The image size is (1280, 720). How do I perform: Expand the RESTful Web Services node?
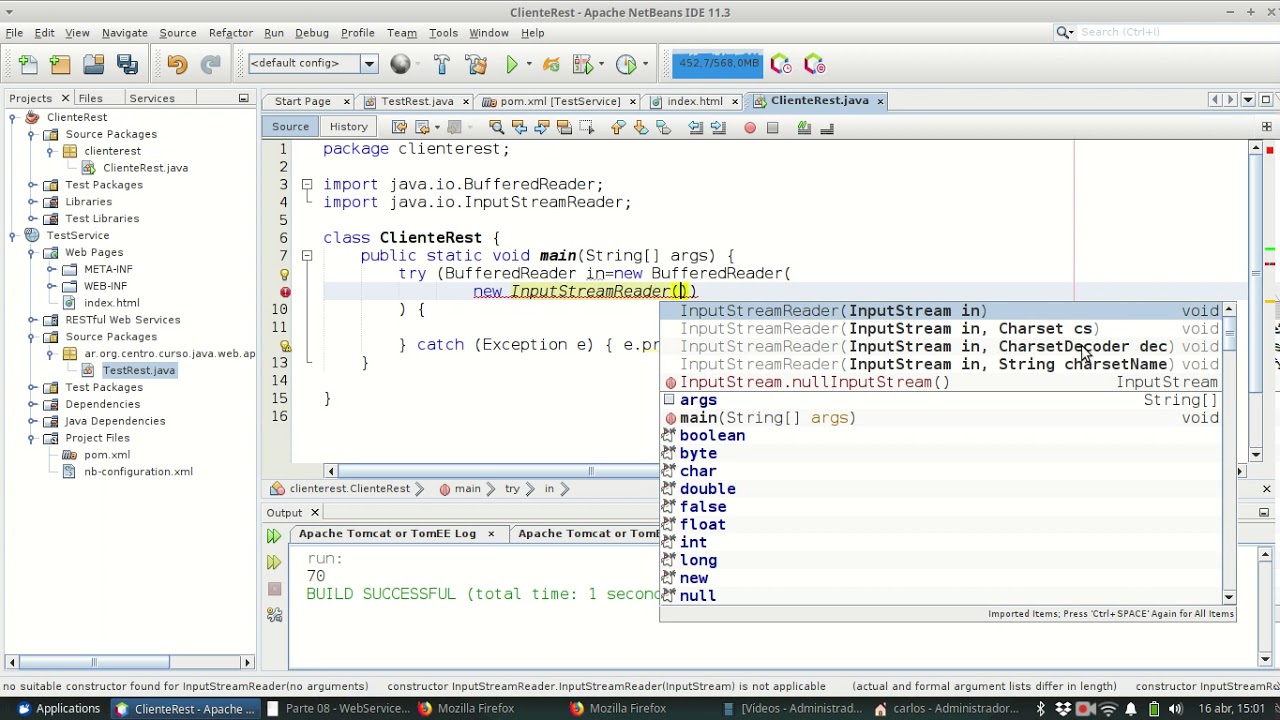coord(33,319)
